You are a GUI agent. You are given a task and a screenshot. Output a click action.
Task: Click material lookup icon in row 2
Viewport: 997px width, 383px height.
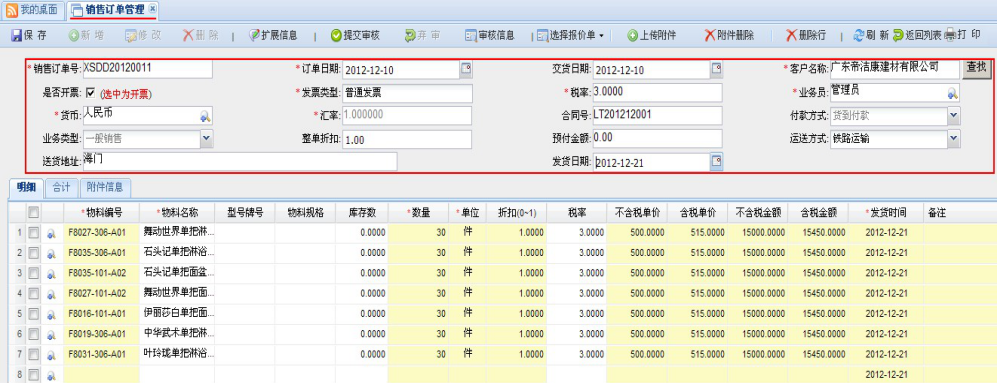click(52, 254)
